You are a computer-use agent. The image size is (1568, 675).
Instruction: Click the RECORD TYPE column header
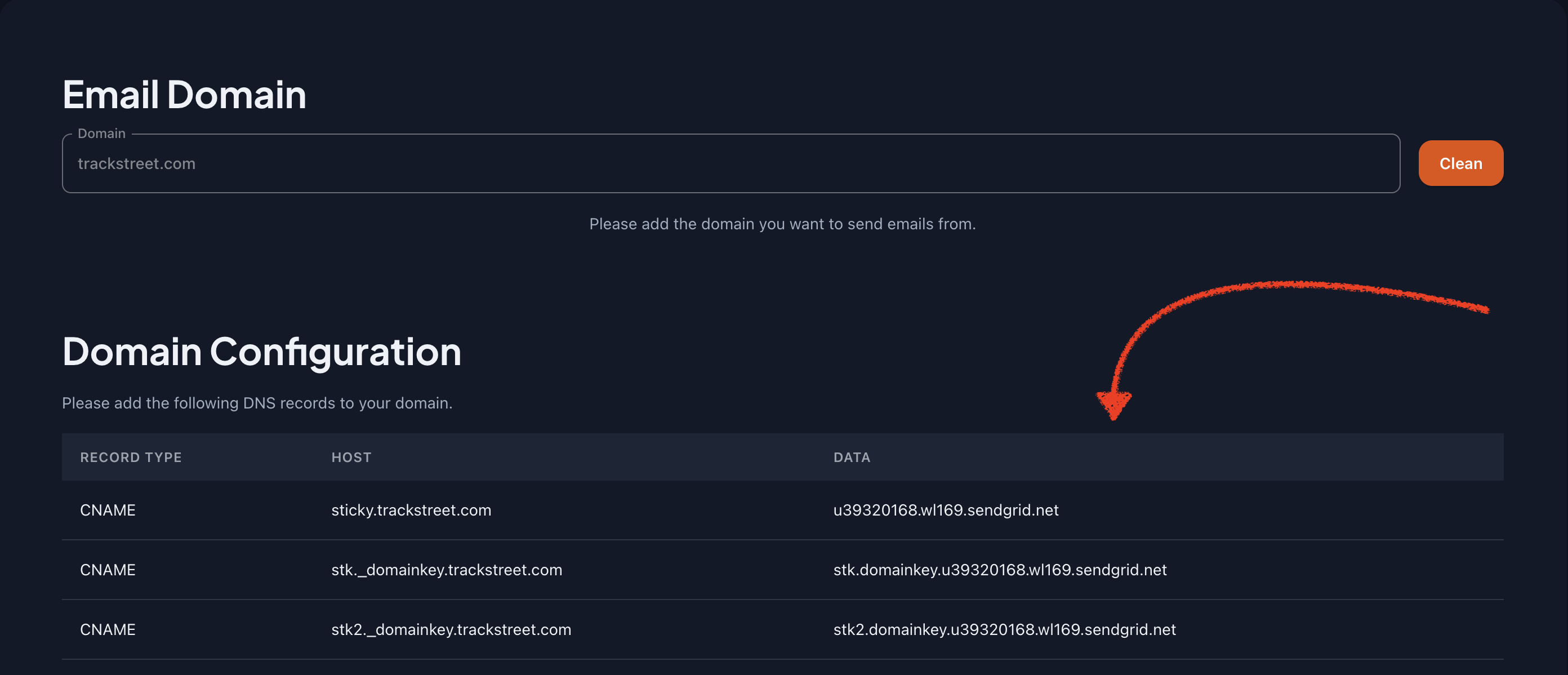point(131,457)
